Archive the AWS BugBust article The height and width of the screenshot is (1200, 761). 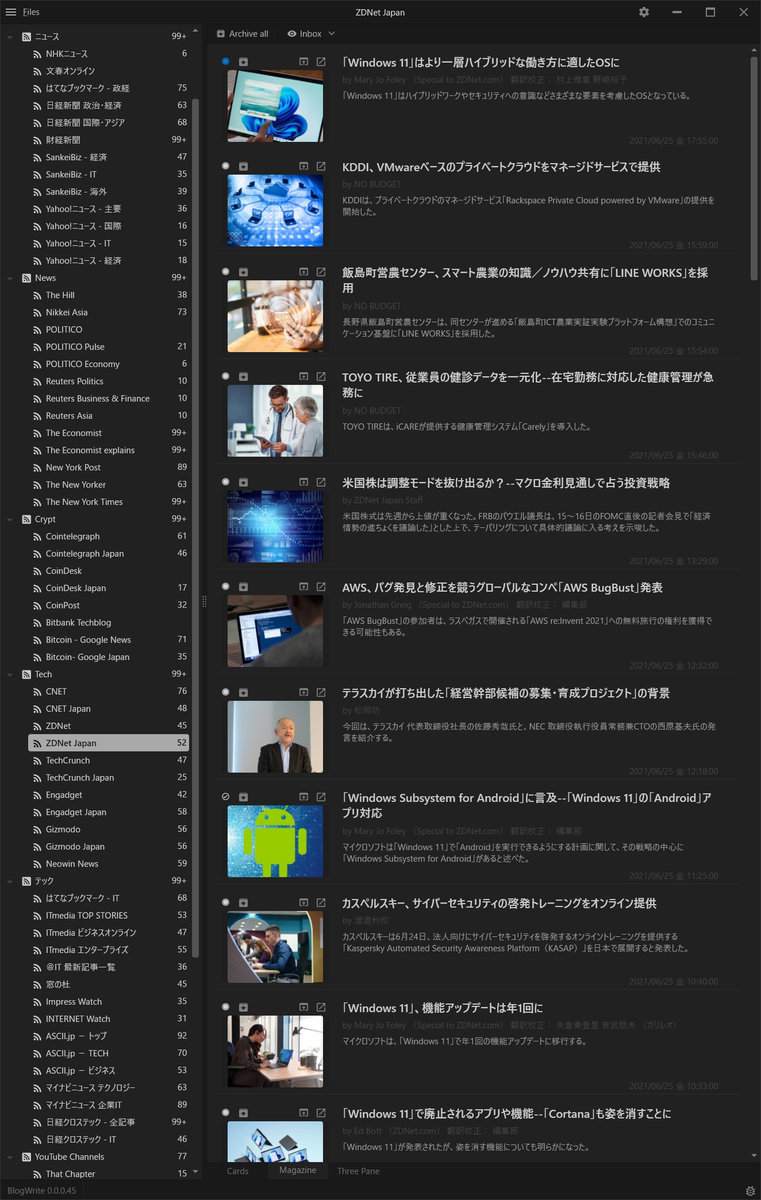(243, 586)
